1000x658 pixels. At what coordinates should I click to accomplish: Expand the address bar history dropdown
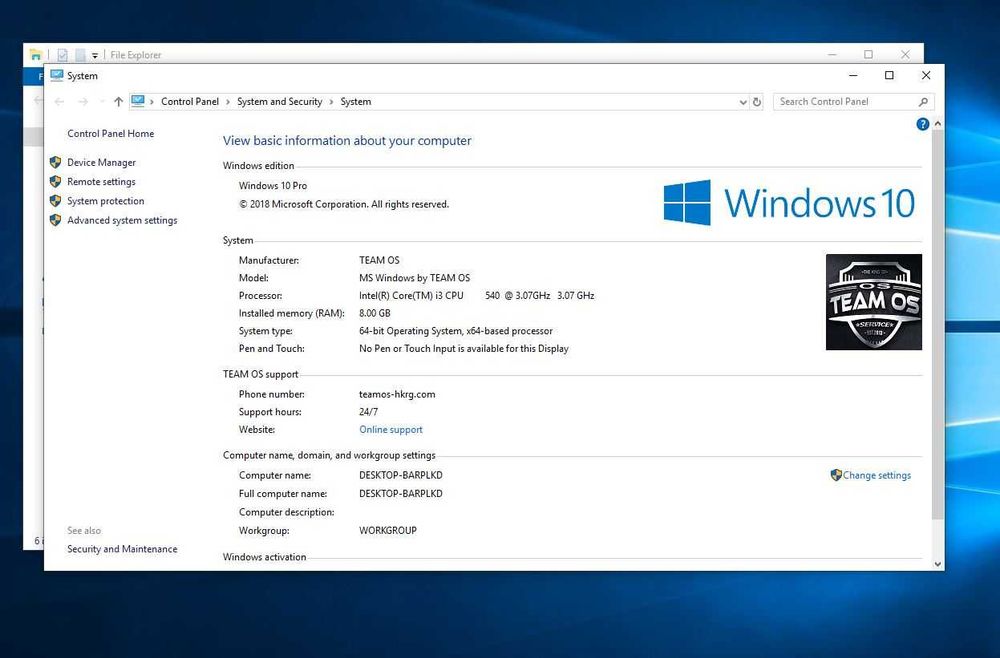(743, 102)
